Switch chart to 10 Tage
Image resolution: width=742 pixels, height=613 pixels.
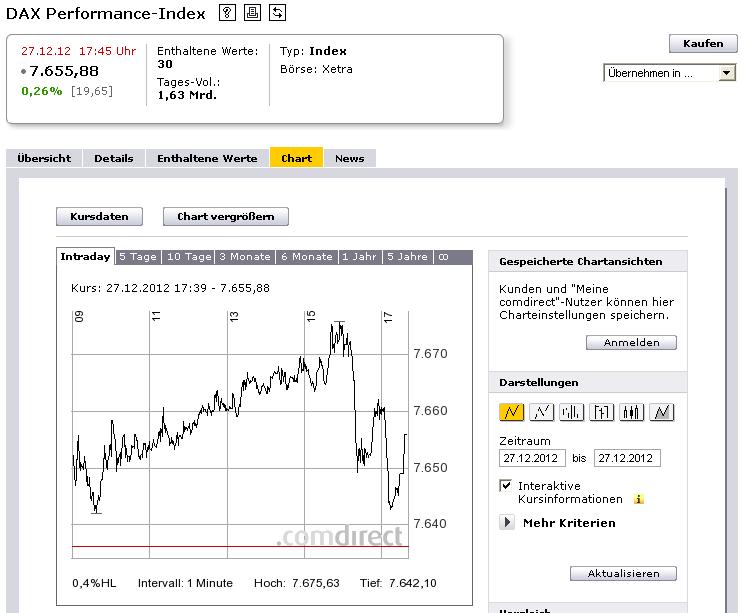[189, 257]
